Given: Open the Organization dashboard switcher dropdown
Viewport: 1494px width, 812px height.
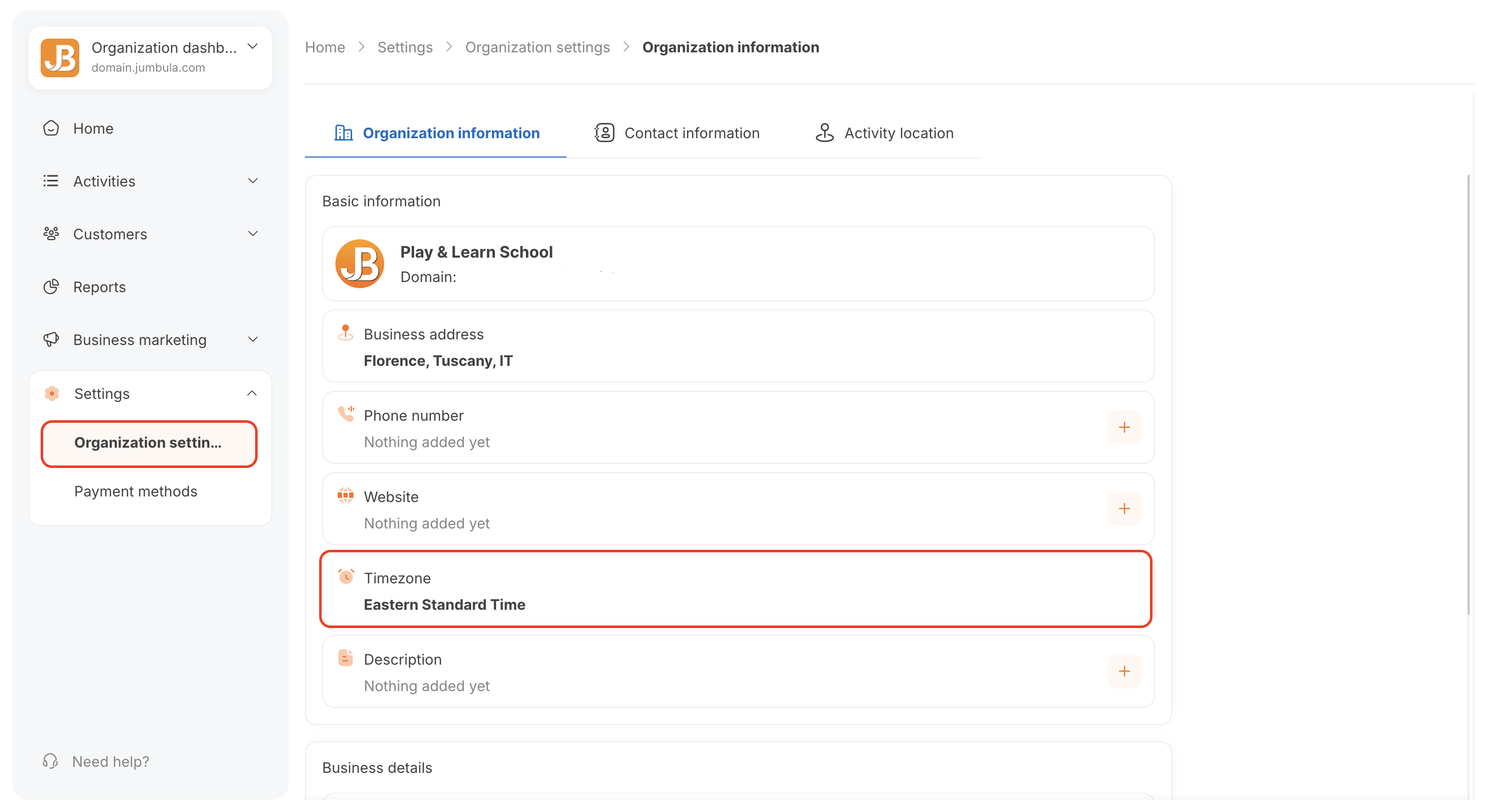Looking at the screenshot, I should coord(252,46).
